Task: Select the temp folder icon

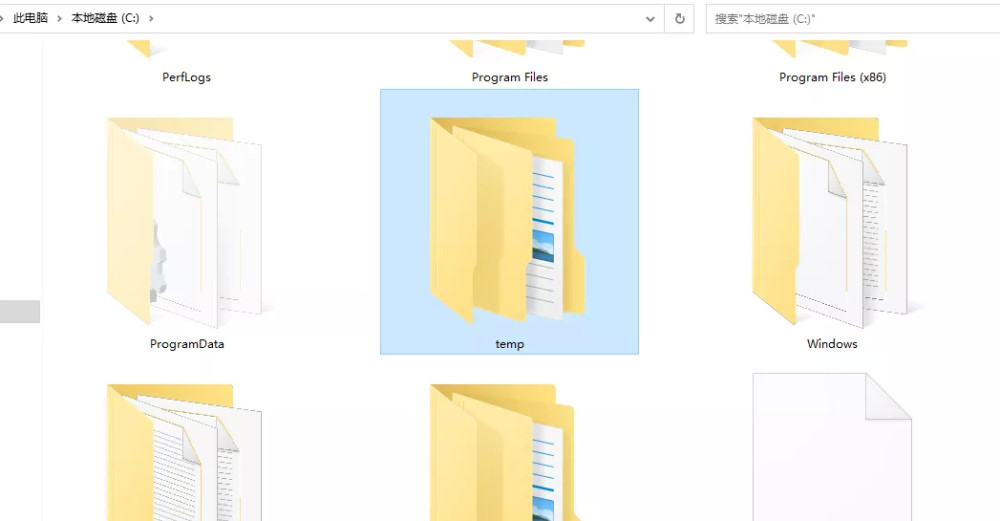Action: coord(508,219)
